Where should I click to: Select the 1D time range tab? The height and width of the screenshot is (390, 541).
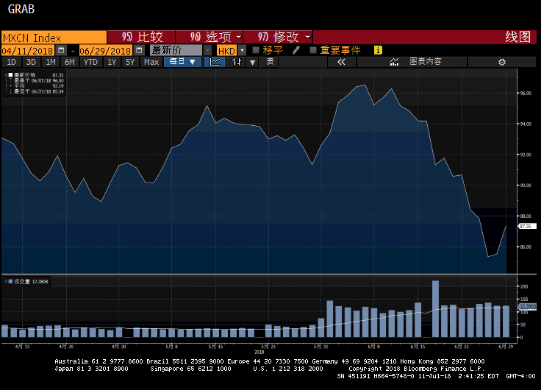click(12, 62)
